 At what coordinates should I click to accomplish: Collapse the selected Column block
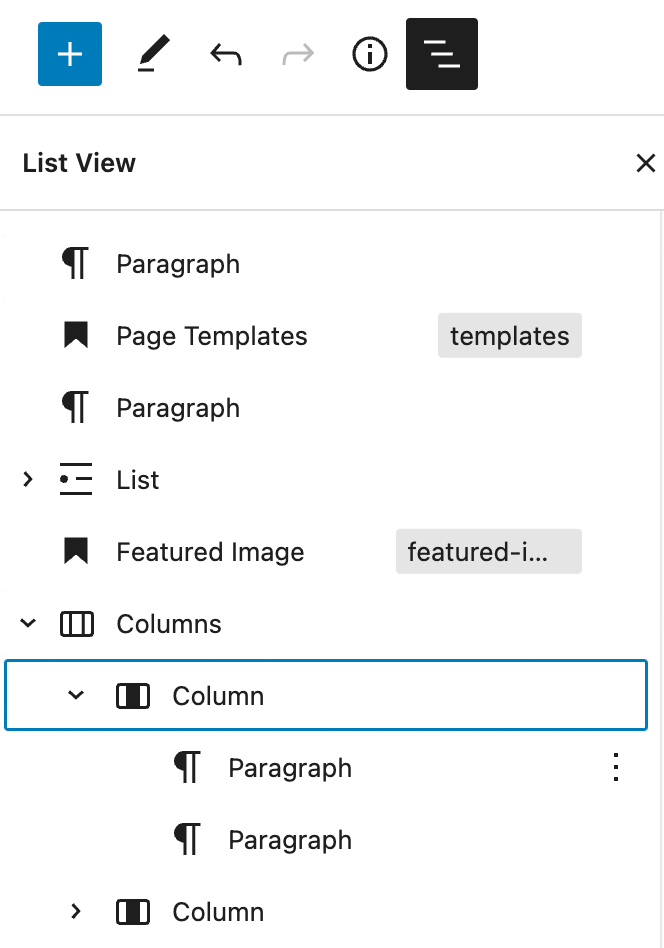coord(75,695)
